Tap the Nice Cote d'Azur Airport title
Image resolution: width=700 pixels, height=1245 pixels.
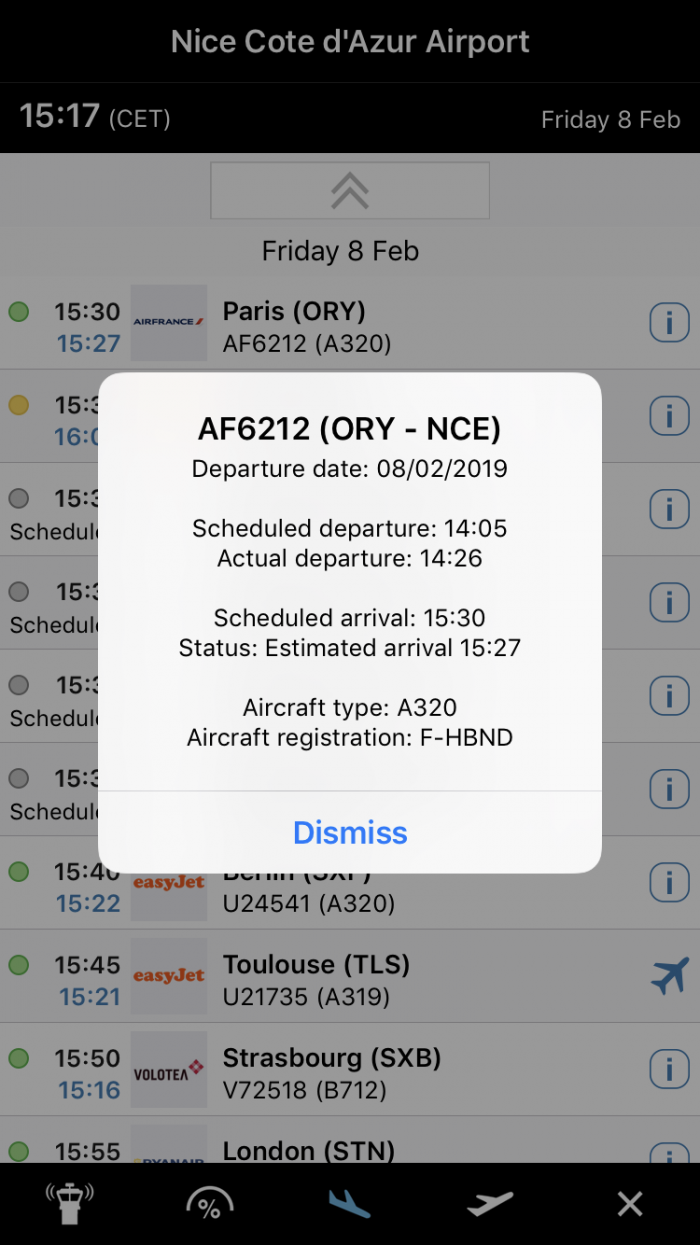pos(350,42)
